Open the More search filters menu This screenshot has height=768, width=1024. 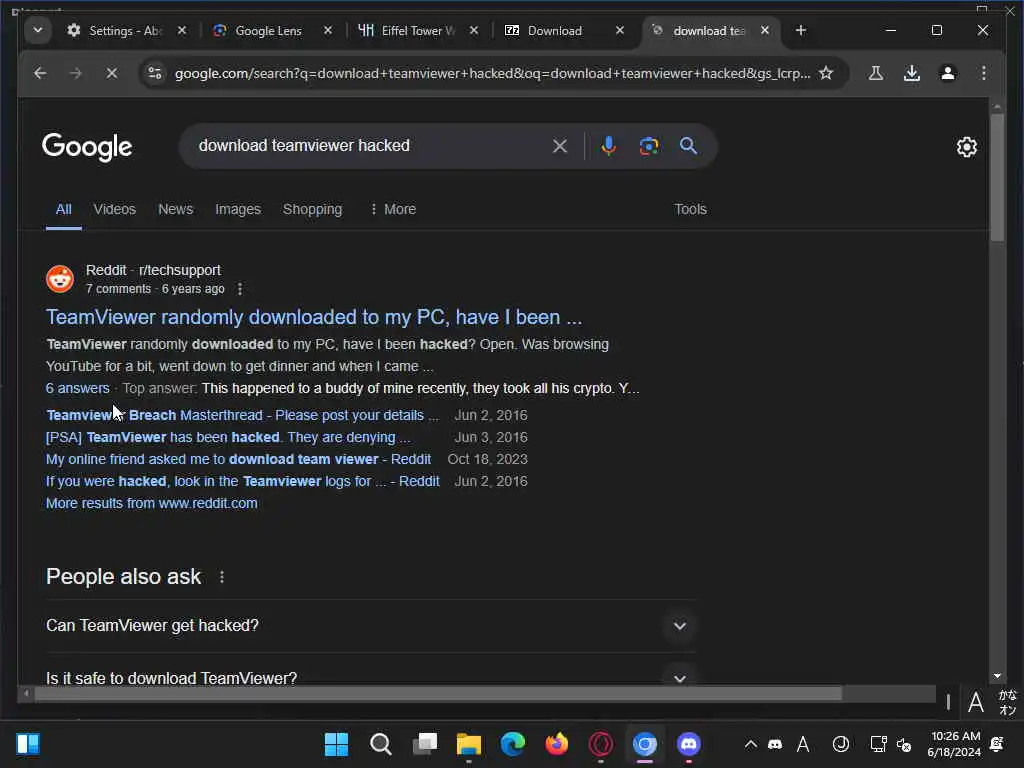(x=392, y=209)
